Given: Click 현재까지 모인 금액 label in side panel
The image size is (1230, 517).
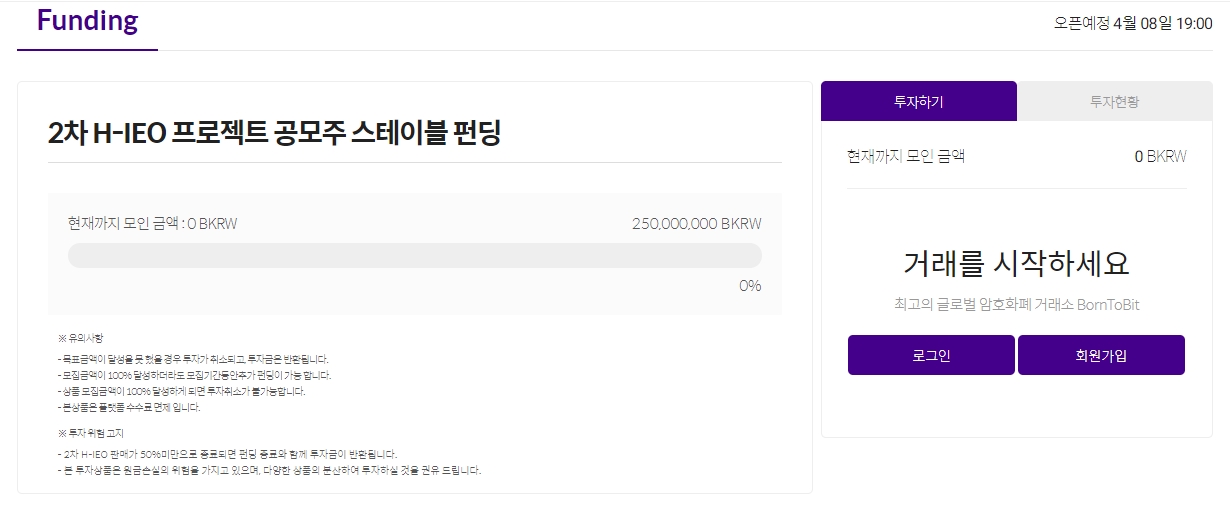Looking at the screenshot, I should click(905, 156).
